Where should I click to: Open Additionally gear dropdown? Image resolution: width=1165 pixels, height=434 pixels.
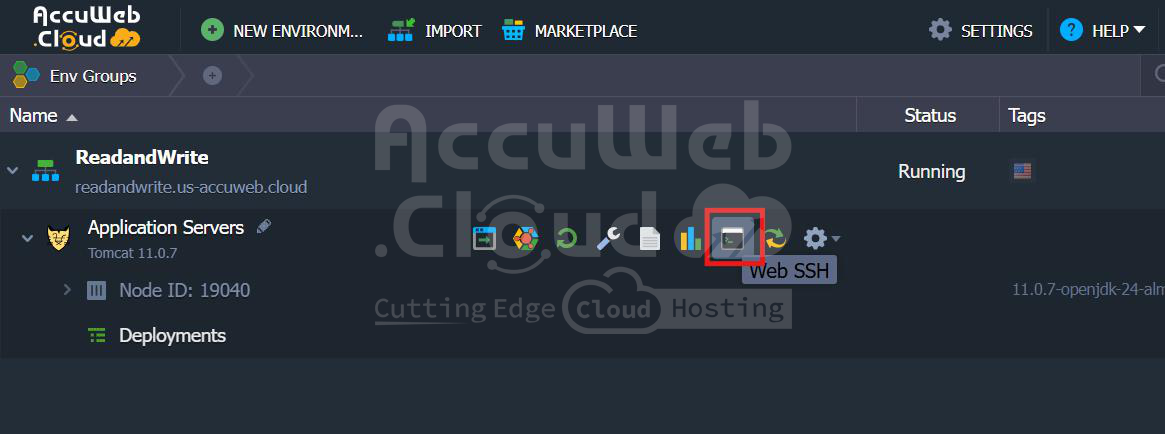click(x=822, y=239)
